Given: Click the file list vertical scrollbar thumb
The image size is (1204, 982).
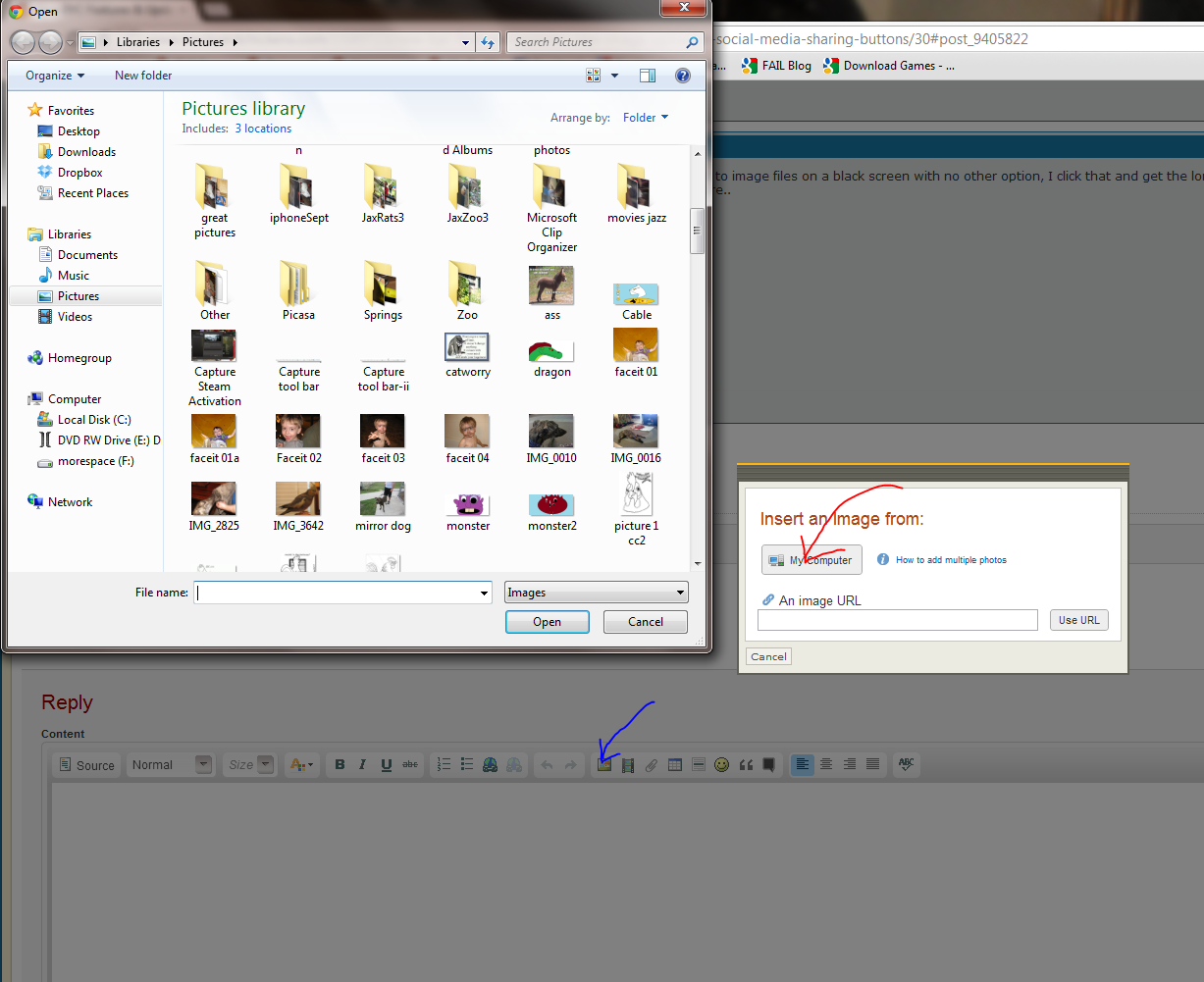Looking at the screenshot, I should coord(698,231).
